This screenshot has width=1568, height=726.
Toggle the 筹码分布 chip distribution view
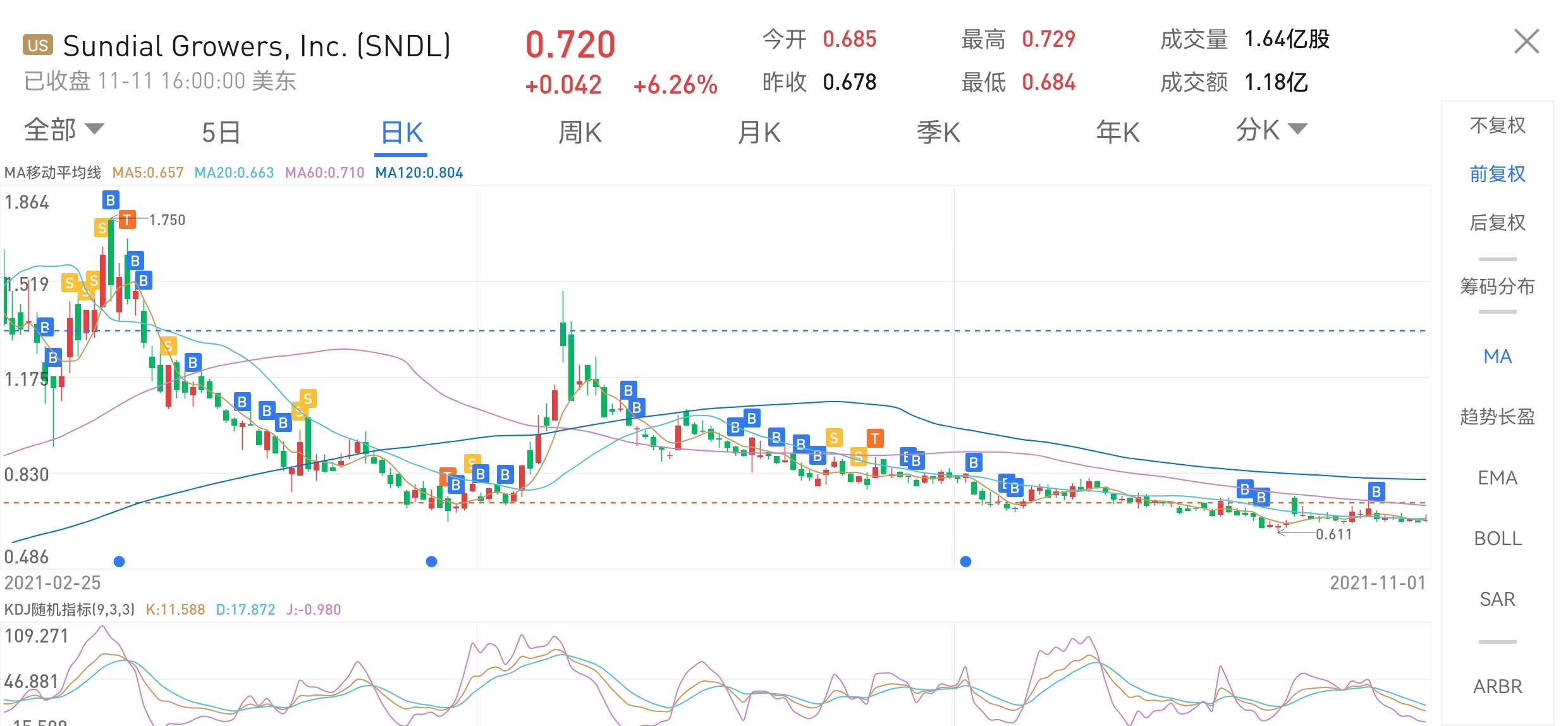click(x=1497, y=286)
